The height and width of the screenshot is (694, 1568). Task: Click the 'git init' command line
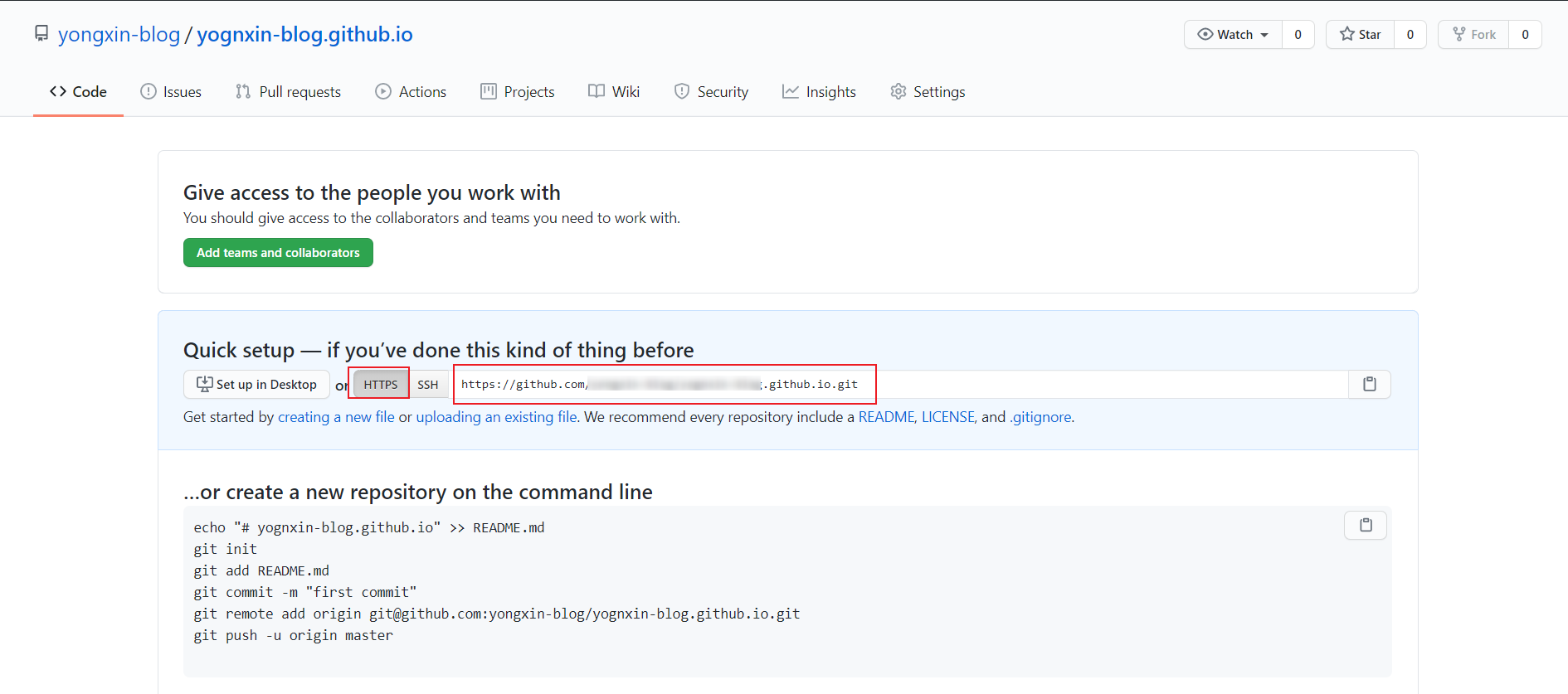[226, 549]
